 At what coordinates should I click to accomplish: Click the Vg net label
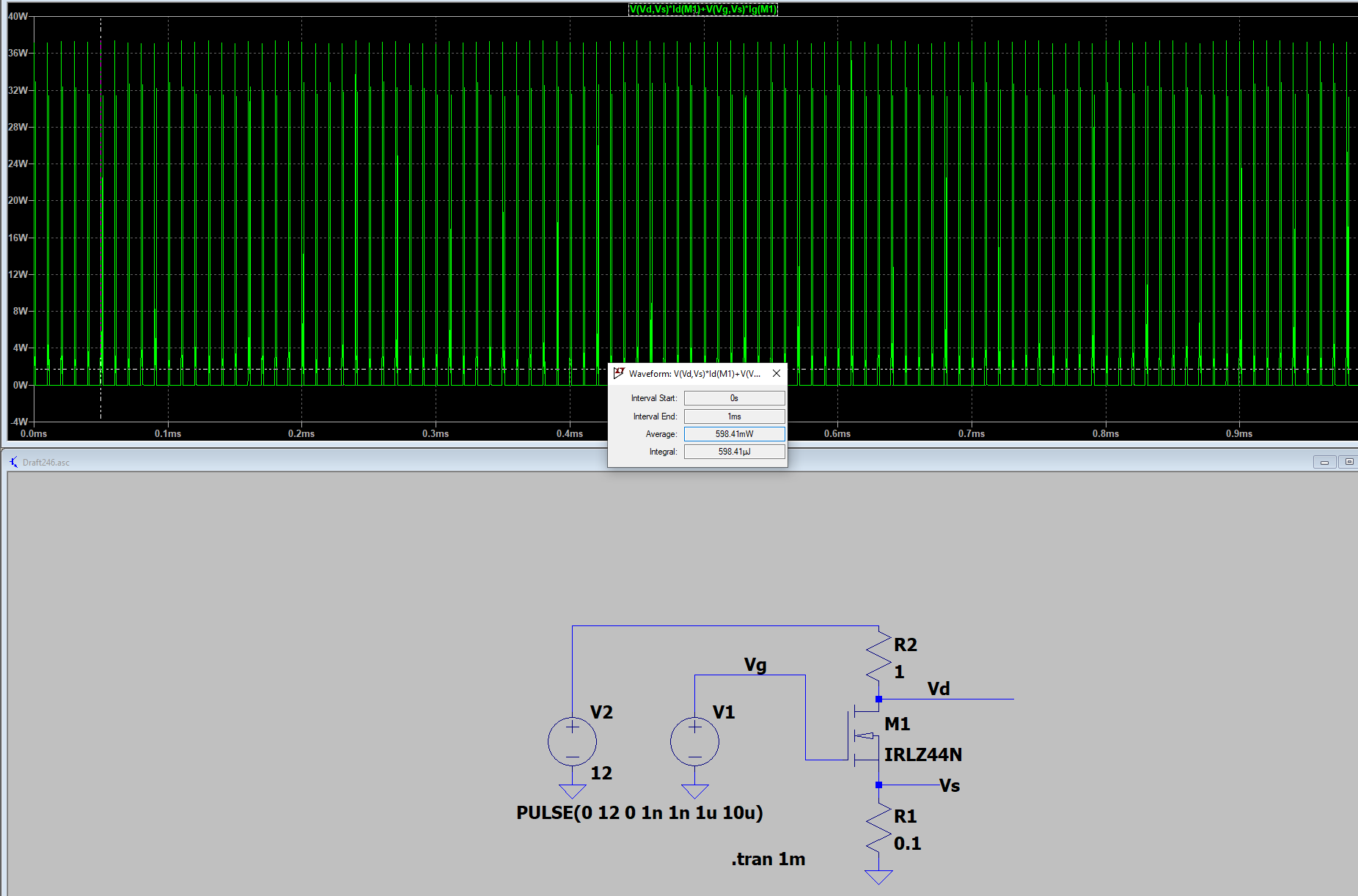coord(755,666)
